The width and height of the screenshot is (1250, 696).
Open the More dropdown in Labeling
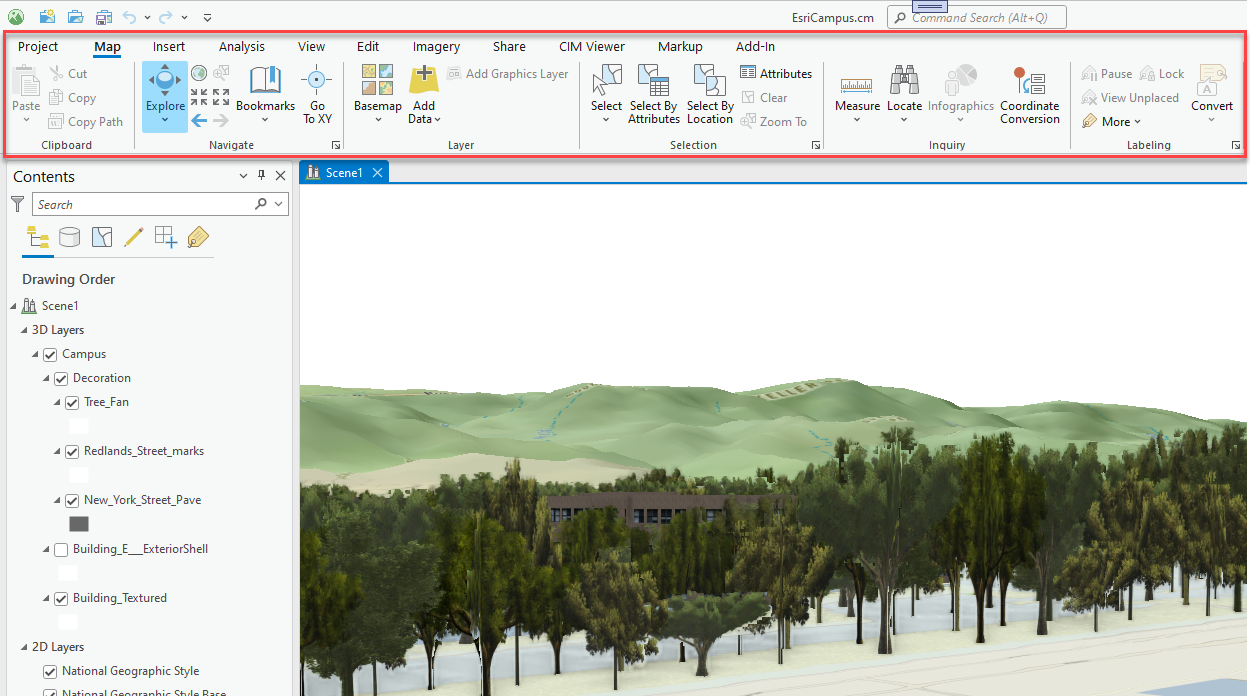(1111, 121)
